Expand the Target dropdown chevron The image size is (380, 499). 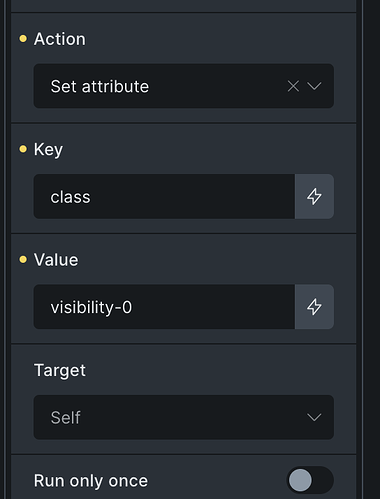[314, 417]
